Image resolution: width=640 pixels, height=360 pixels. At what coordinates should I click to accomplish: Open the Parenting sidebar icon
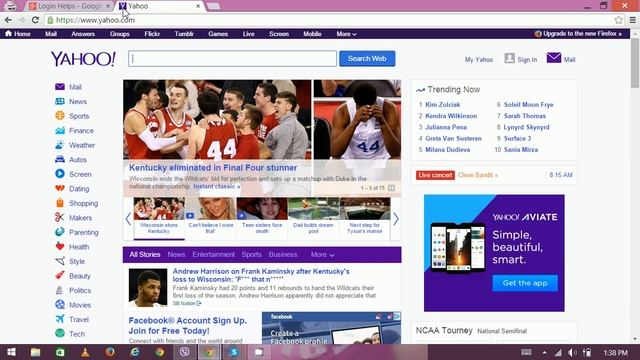(60, 232)
